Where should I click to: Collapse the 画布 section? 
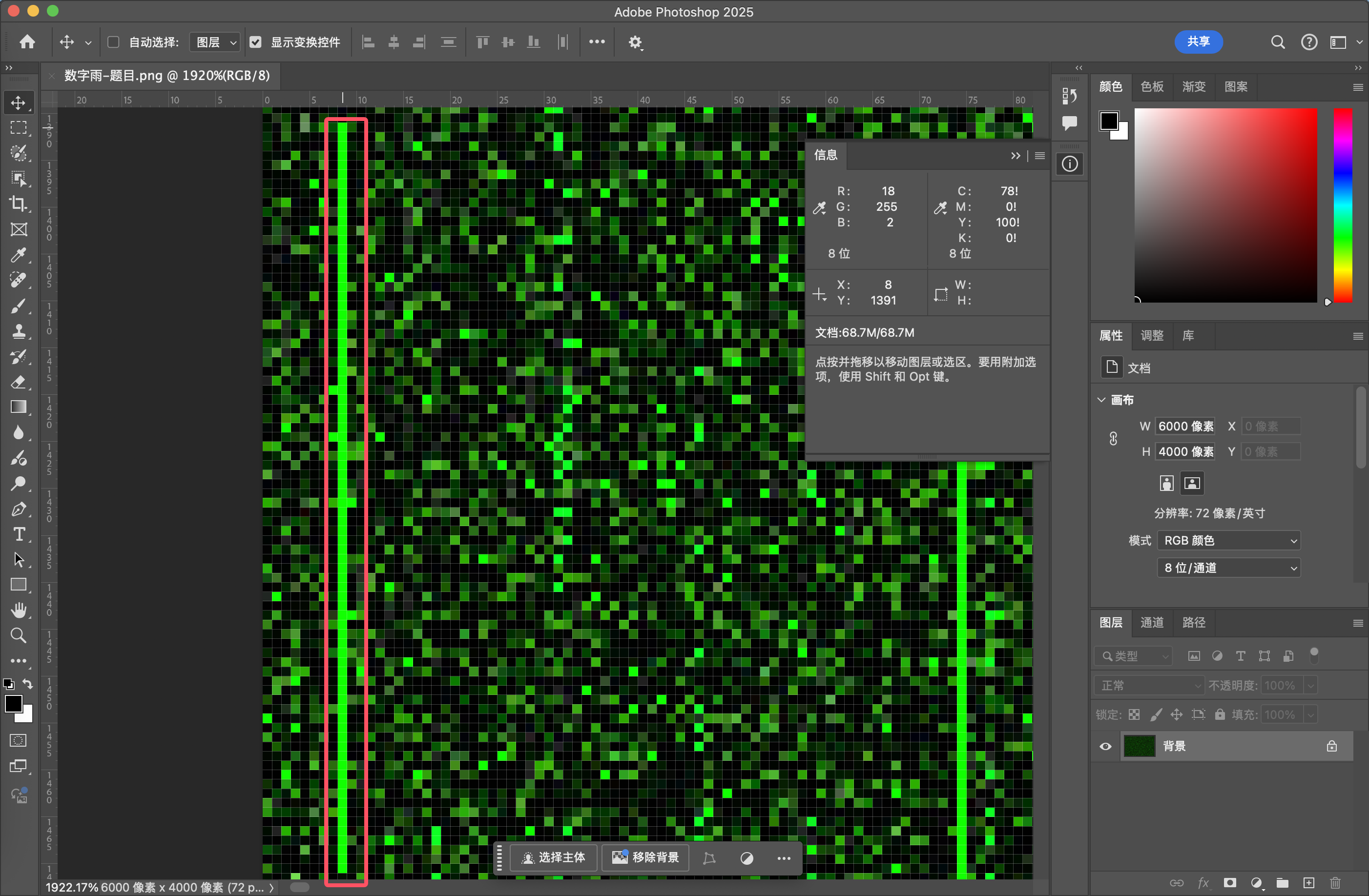(x=1101, y=400)
